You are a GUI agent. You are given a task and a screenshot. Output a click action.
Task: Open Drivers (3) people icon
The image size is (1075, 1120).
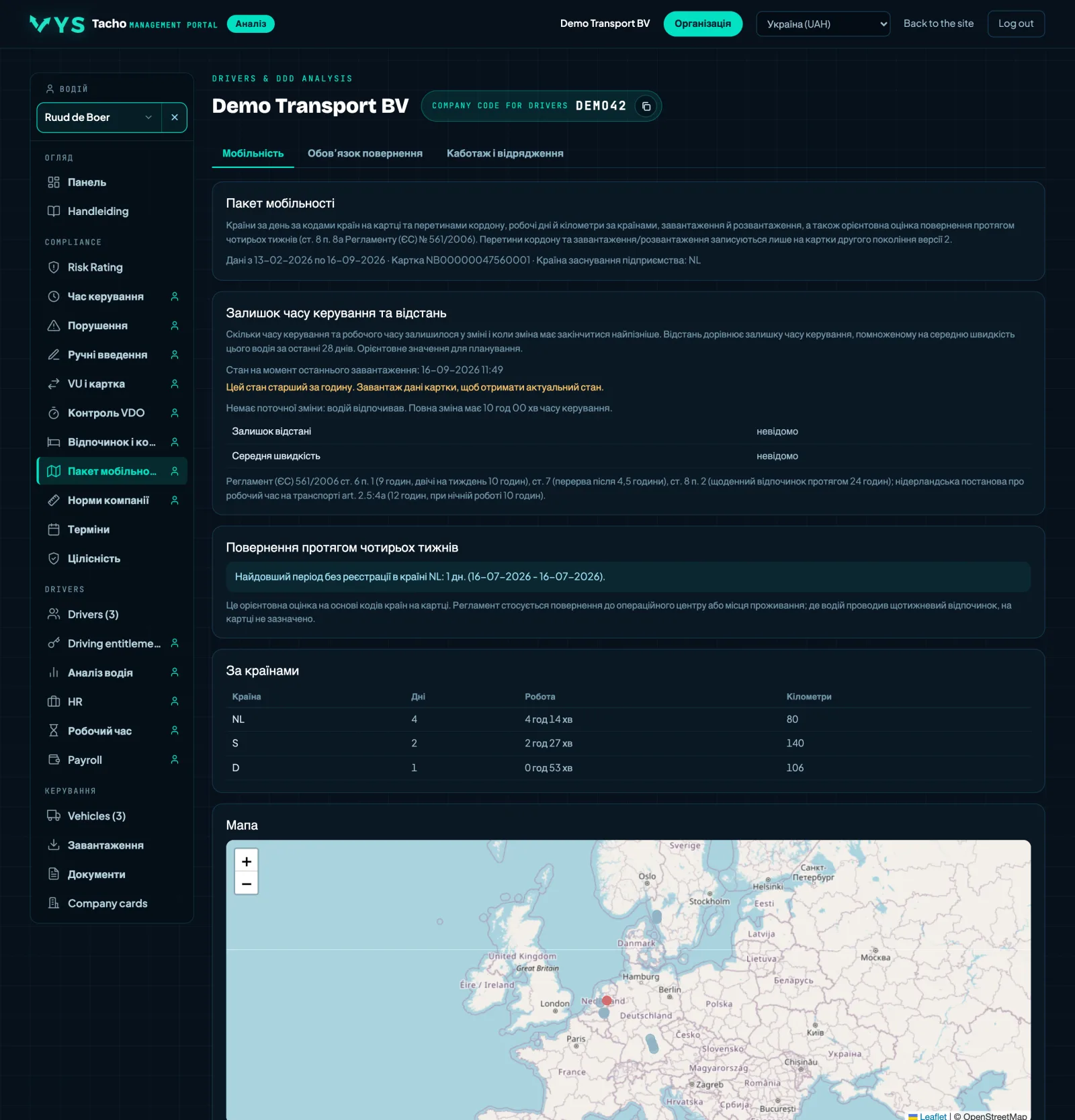point(54,614)
